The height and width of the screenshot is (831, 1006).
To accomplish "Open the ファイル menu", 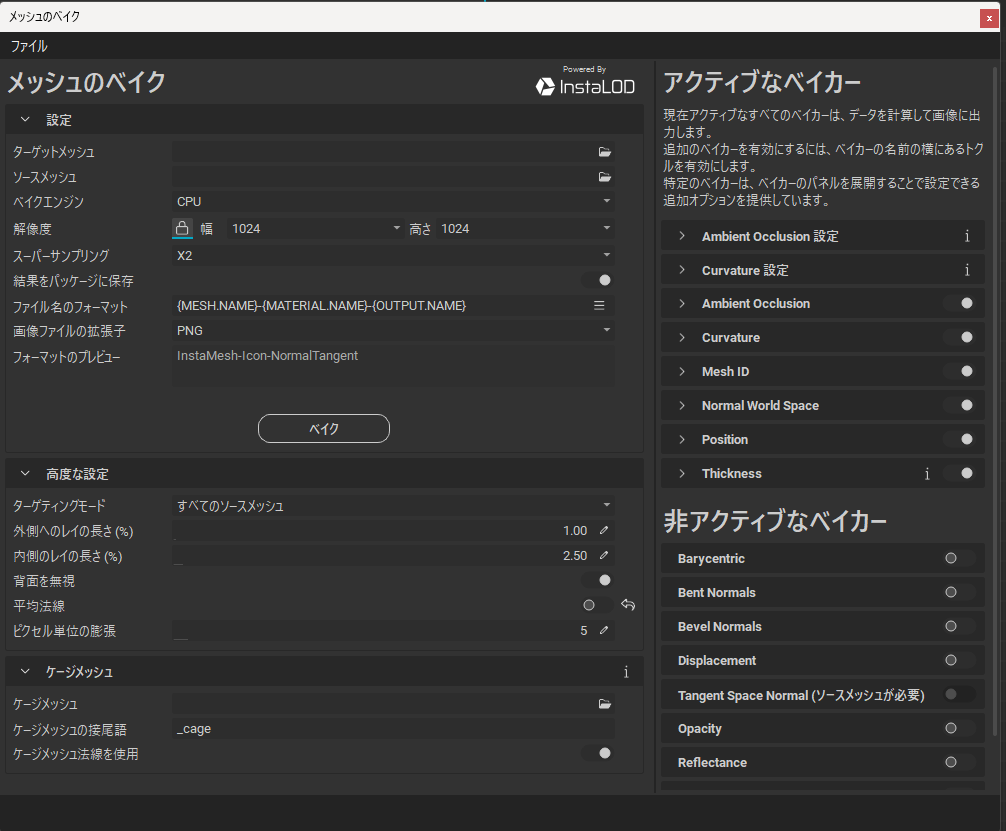I will tap(29, 46).
